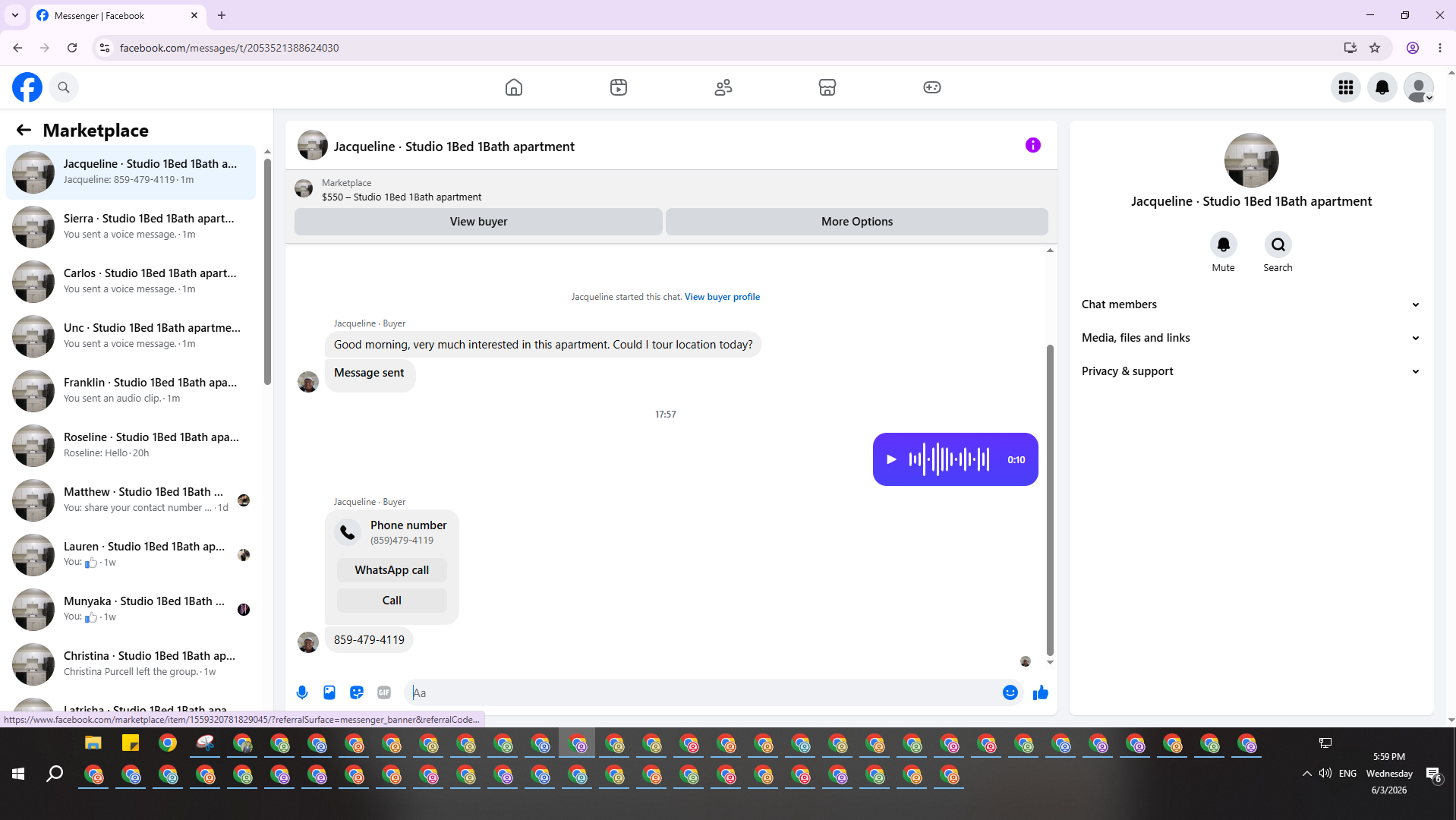The image size is (1456, 820).
Task: Play the 0:10 voice message
Action: click(892, 459)
